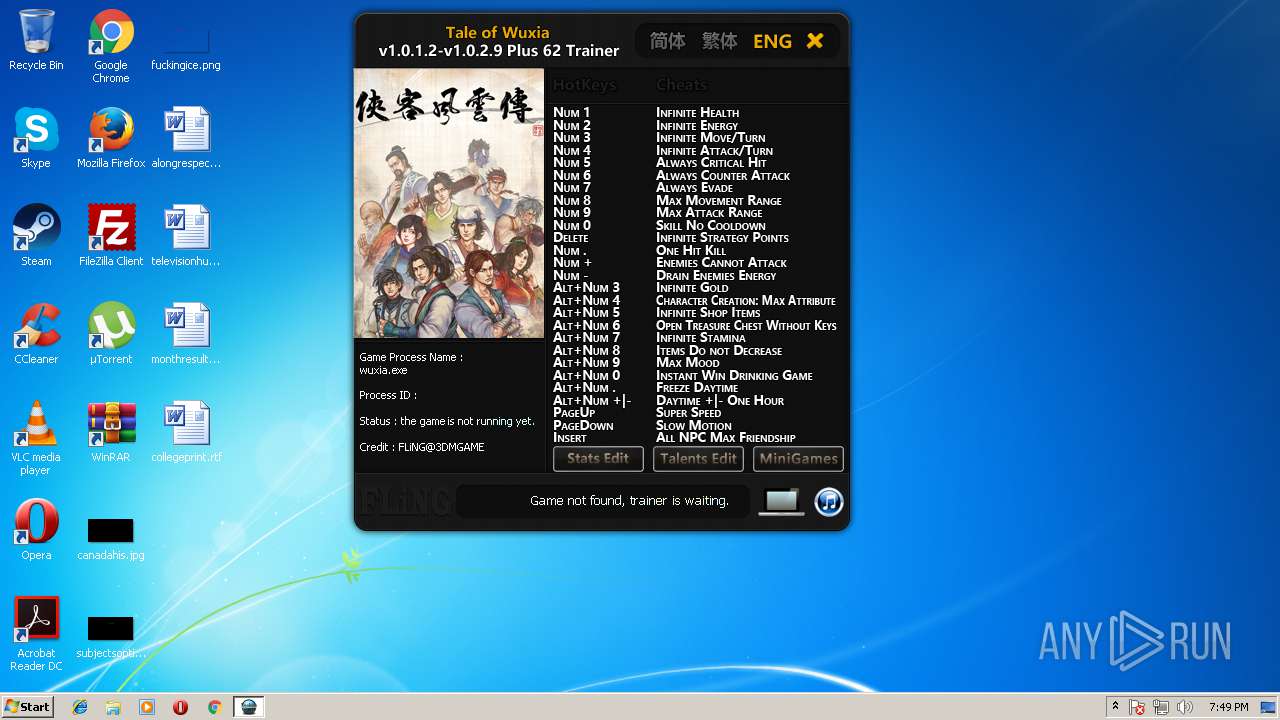The width and height of the screenshot is (1280, 720).
Task: Open the Talents Edit panel
Action: (698, 459)
